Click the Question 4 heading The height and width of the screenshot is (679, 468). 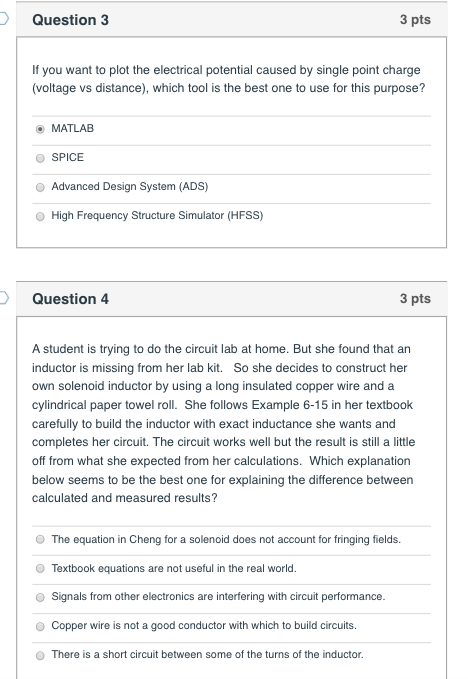[71, 299]
